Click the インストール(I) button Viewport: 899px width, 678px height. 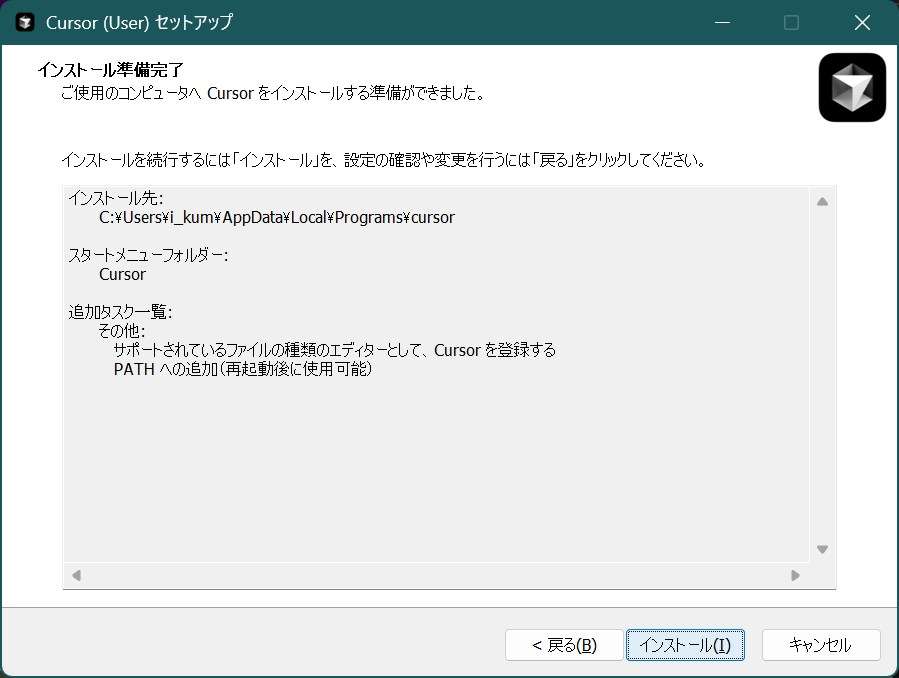click(685, 645)
